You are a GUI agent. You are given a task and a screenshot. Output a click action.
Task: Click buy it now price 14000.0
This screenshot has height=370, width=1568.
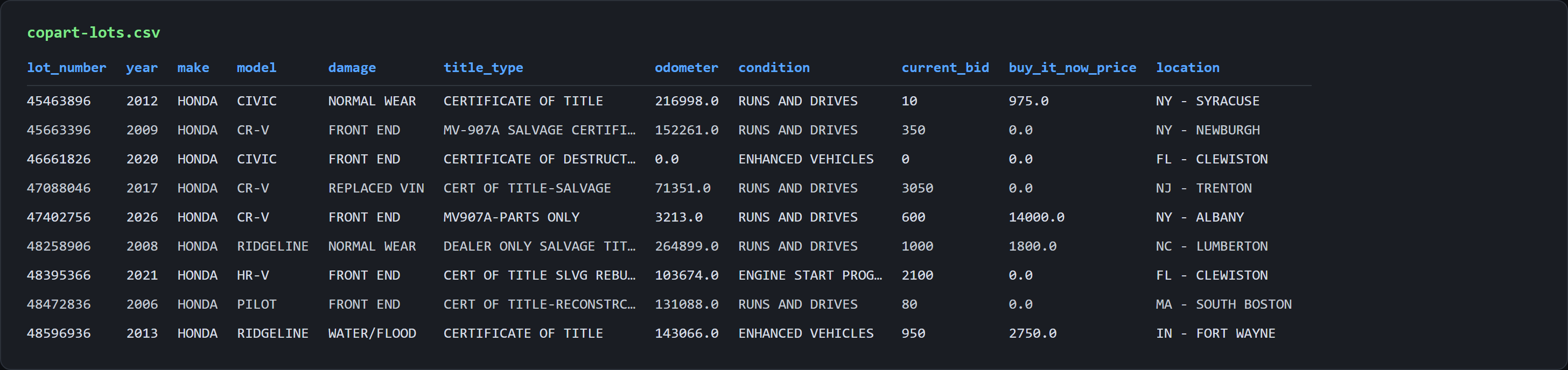[1036, 217]
